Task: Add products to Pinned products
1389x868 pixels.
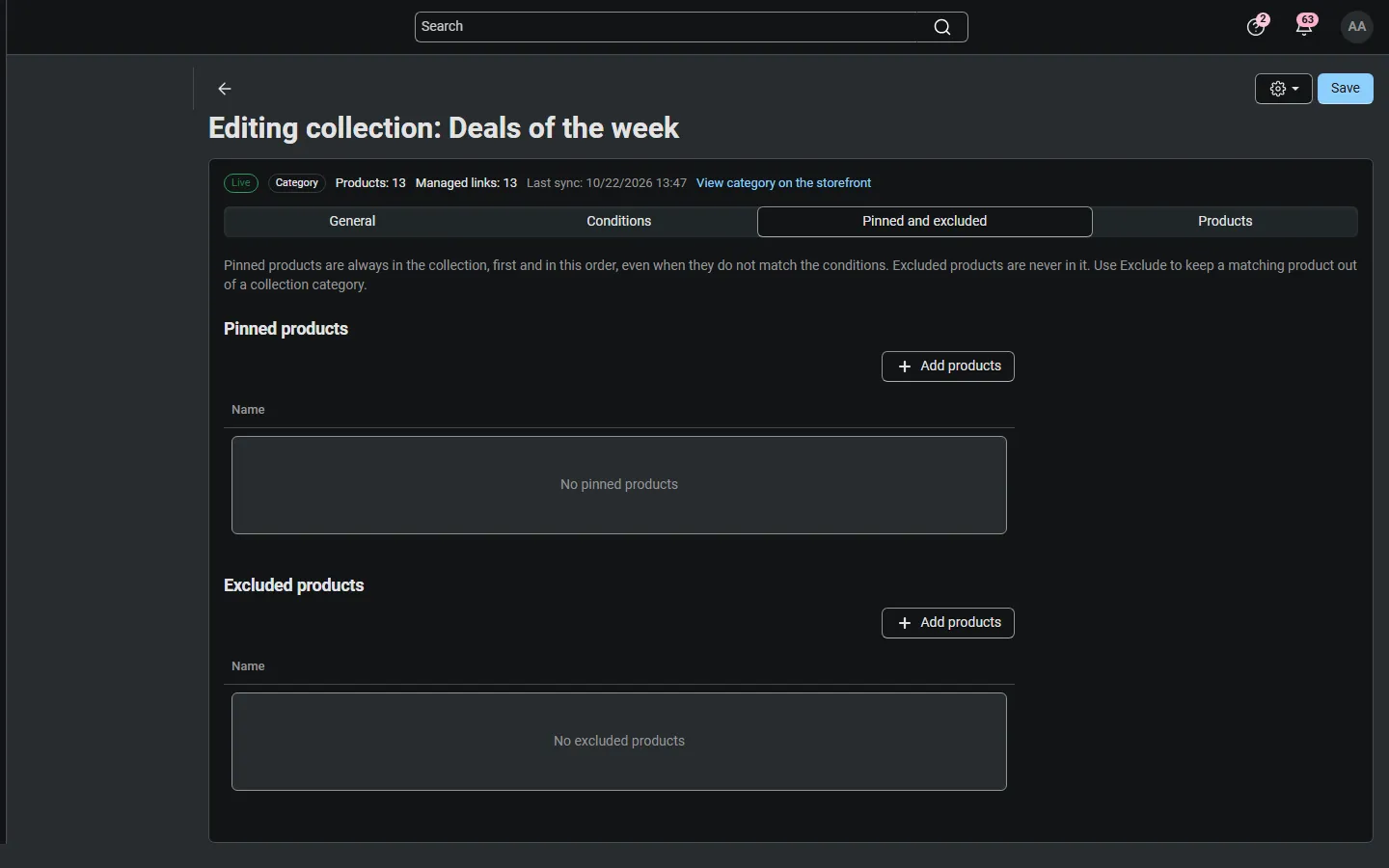Action: click(948, 366)
